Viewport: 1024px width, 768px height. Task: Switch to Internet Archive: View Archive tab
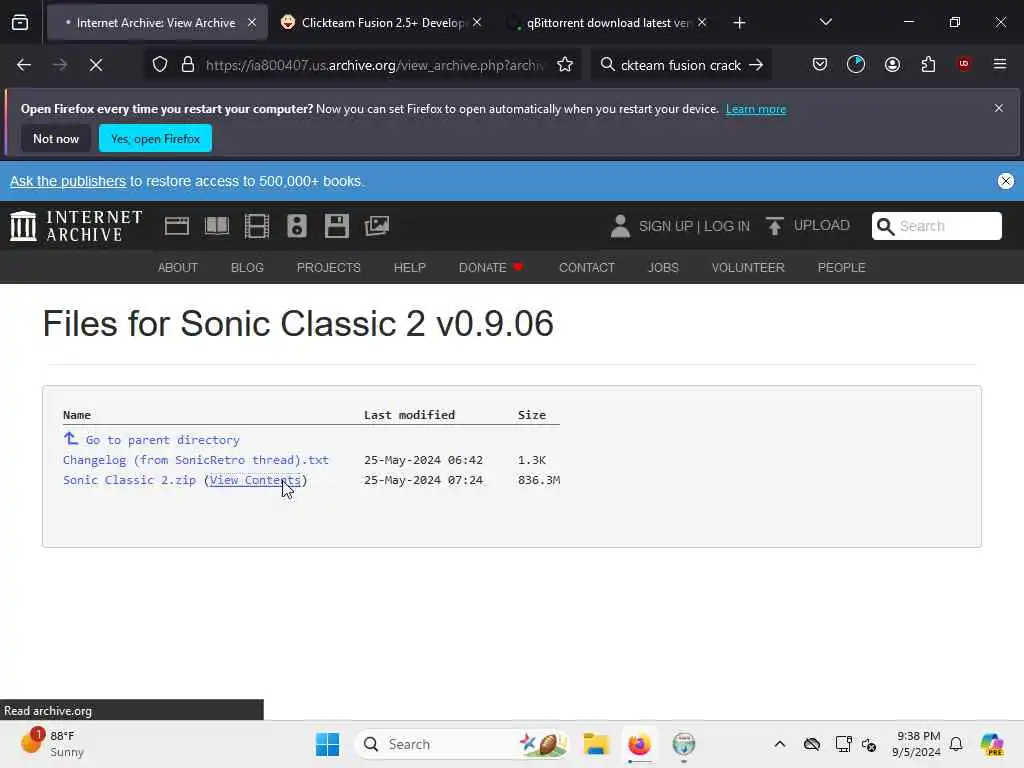[x=155, y=23]
